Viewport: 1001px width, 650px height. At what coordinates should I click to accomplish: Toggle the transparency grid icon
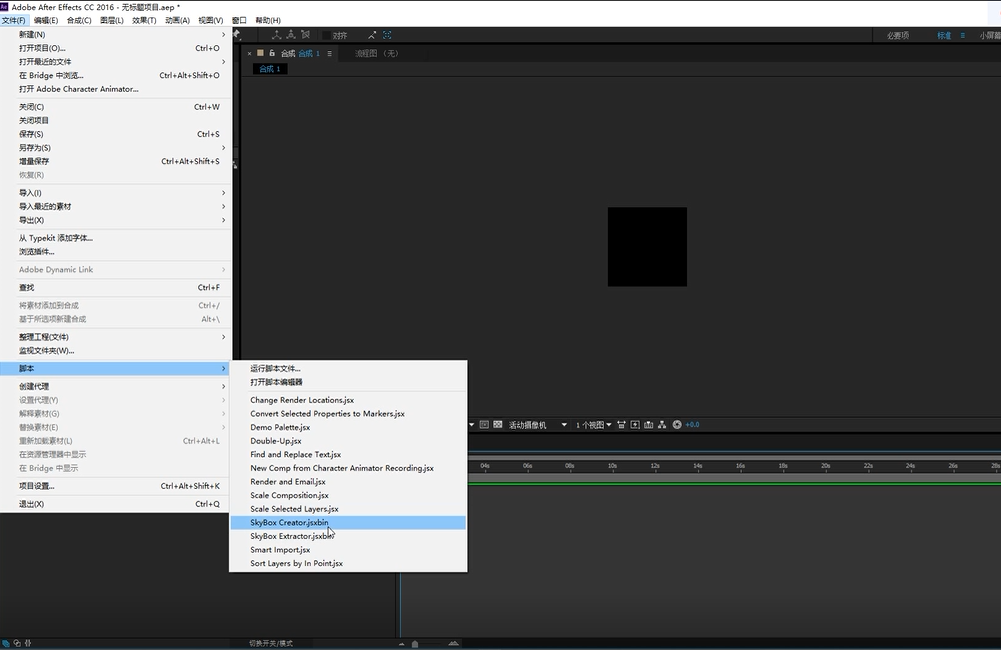(498, 425)
